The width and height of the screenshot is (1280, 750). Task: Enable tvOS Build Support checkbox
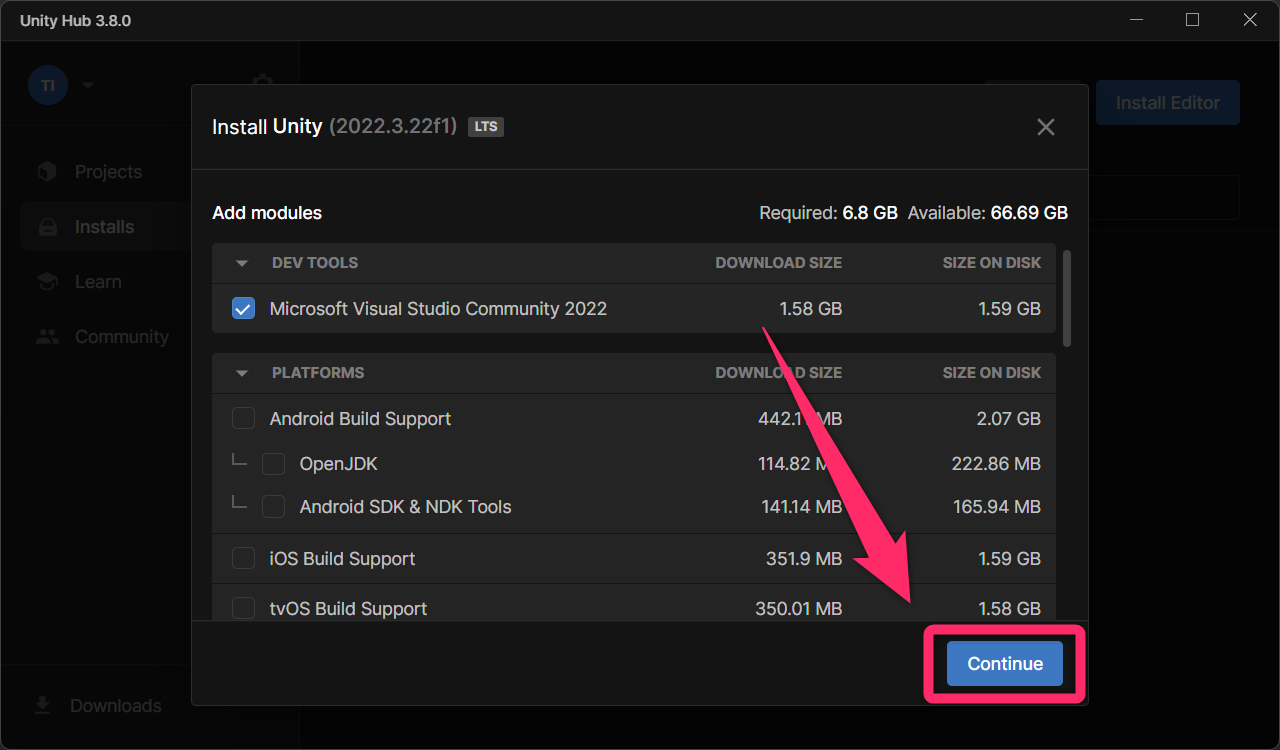[x=243, y=609]
